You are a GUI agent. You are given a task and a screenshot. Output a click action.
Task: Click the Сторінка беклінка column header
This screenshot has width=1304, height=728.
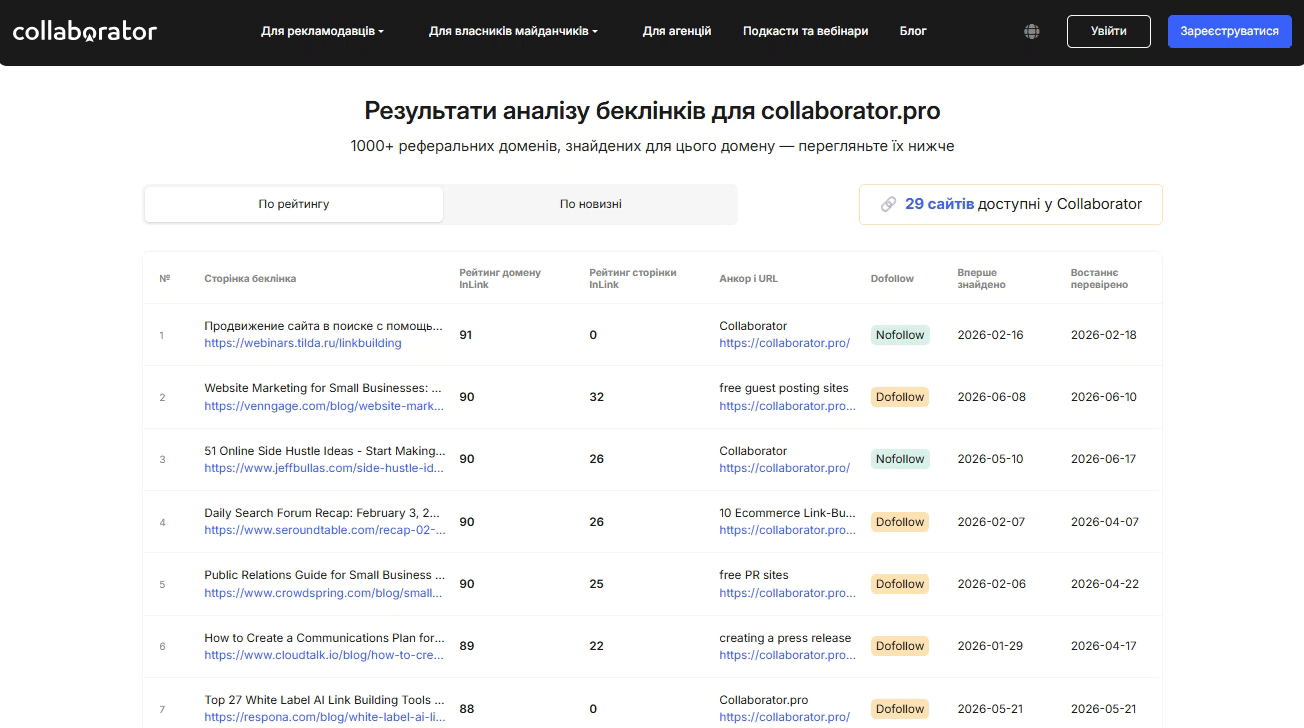point(250,279)
